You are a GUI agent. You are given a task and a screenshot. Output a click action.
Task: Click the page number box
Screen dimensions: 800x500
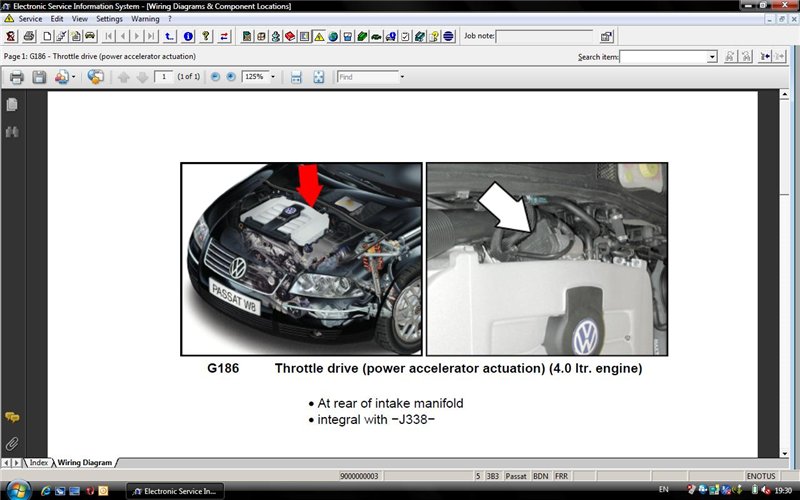pos(164,77)
